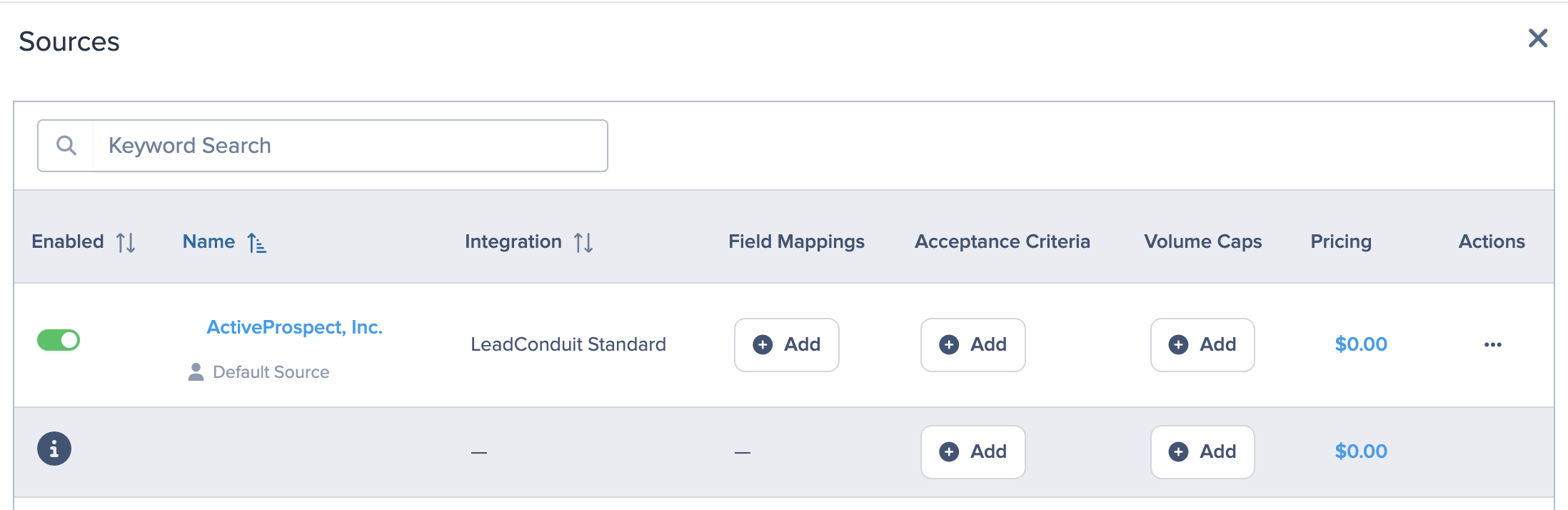Click sort arrows beside Integration column
1568x510 pixels.
pyautogui.click(x=583, y=243)
